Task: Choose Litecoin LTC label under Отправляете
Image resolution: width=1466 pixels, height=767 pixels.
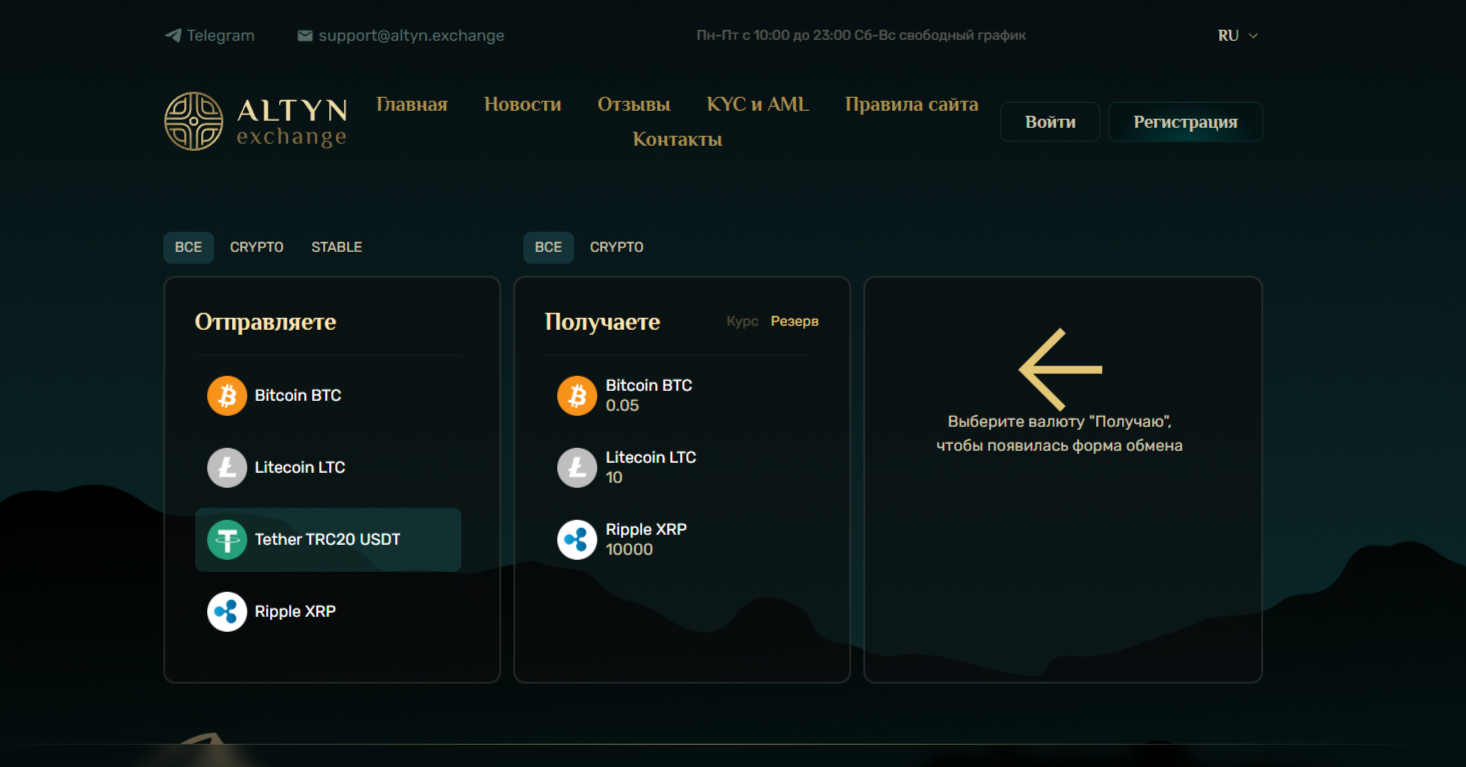Action: click(300, 468)
